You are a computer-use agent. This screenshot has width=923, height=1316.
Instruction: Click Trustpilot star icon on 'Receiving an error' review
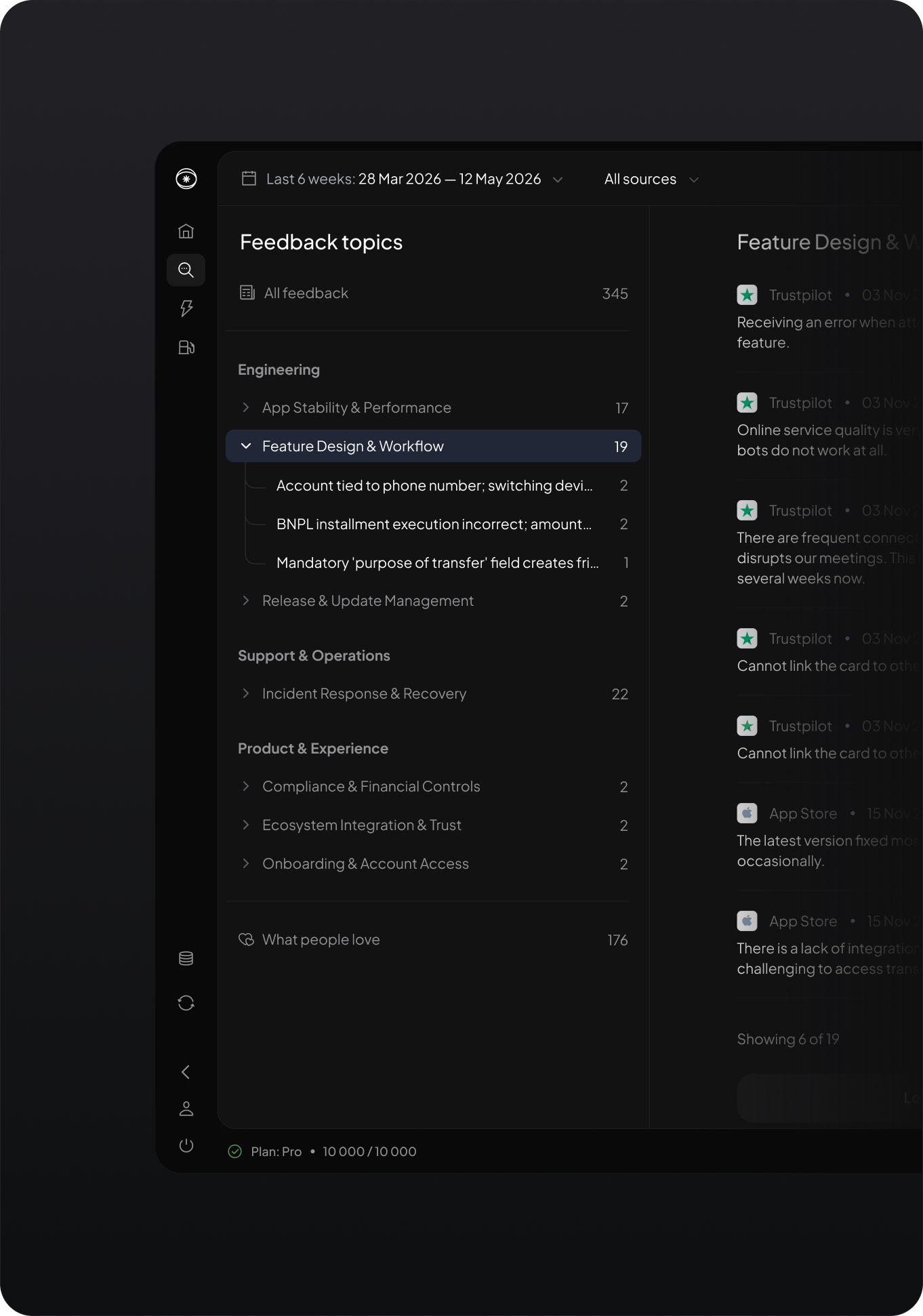(x=747, y=295)
